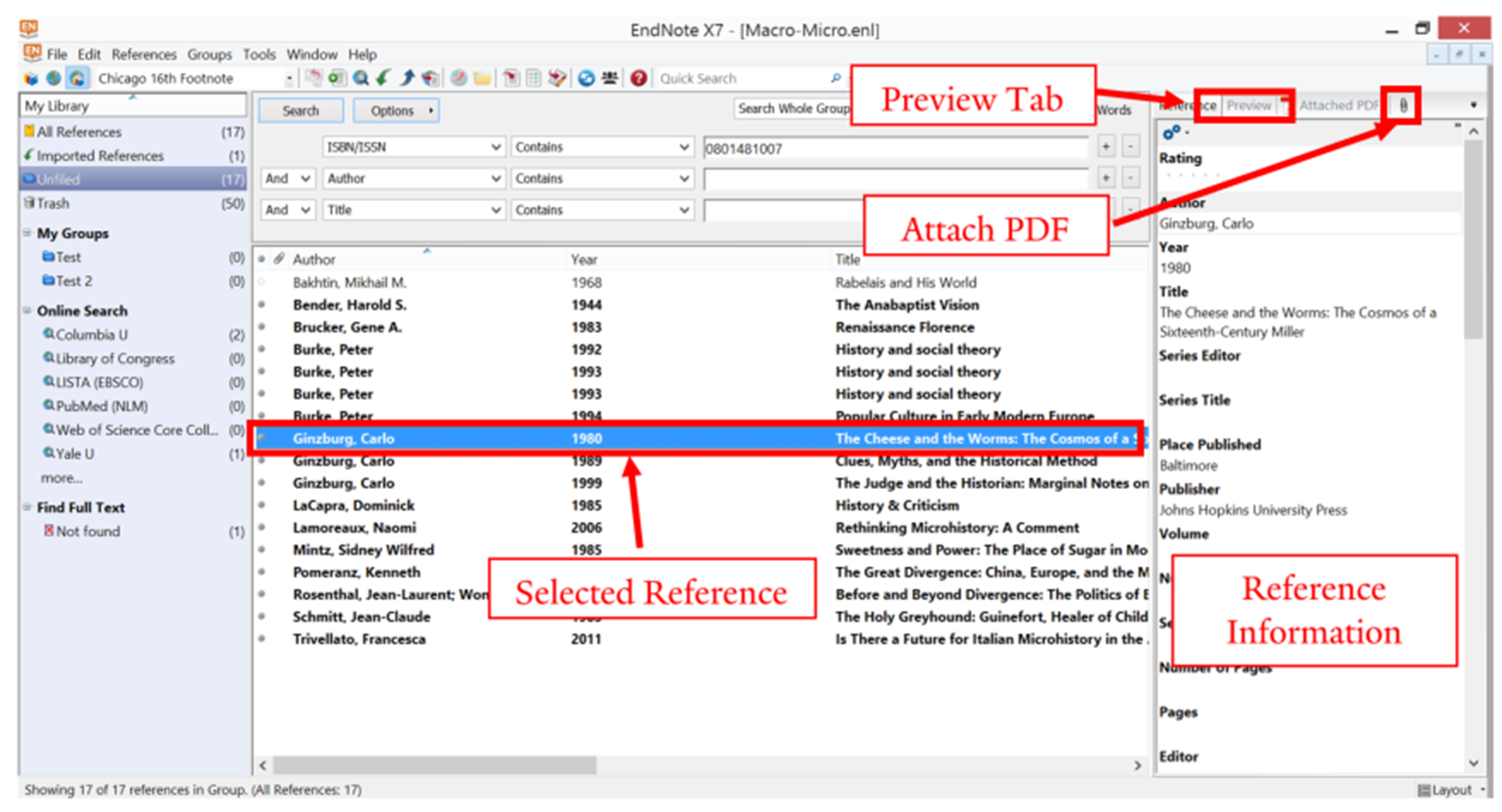Click the ISBN search value field 0801481007
The height and width of the screenshot is (812, 1502).
(x=895, y=148)
